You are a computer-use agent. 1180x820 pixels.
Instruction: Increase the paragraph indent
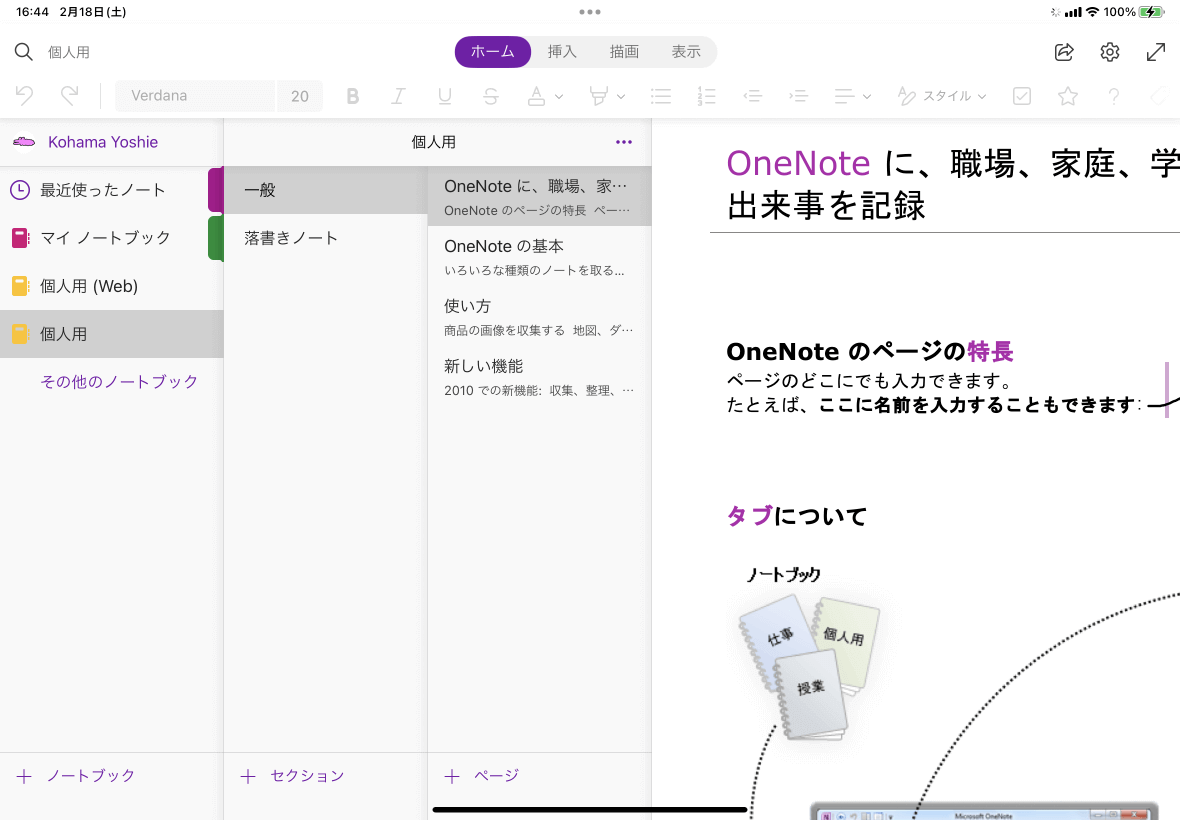click(798, 96)
